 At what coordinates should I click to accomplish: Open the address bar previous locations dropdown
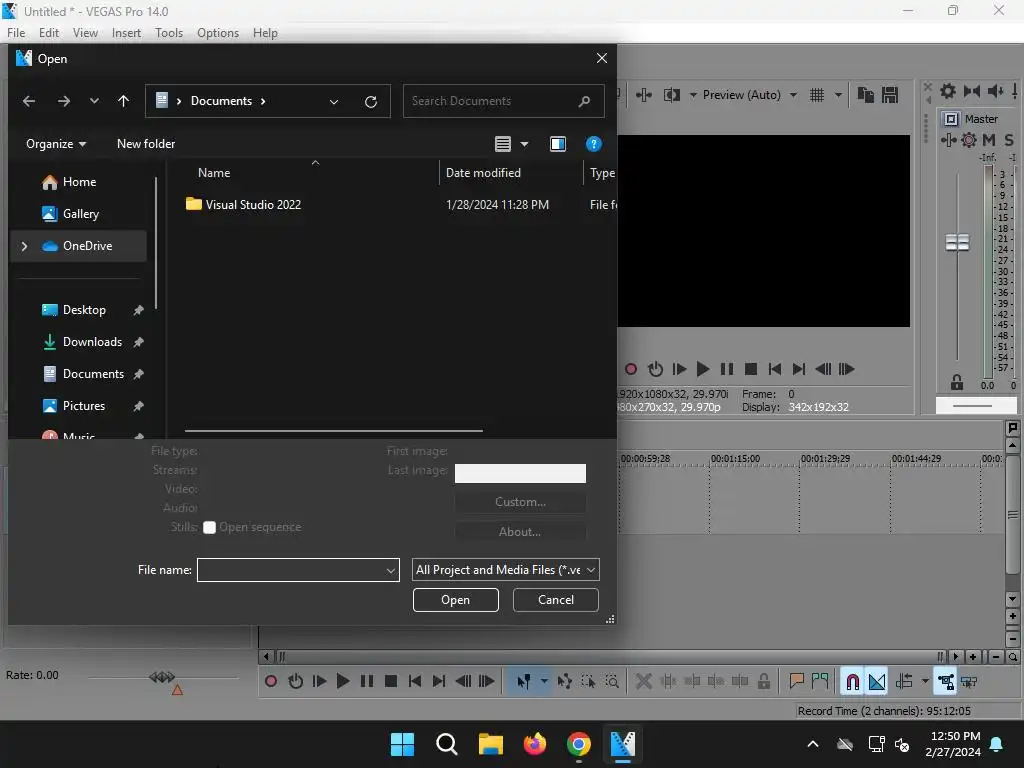[334, 101]
